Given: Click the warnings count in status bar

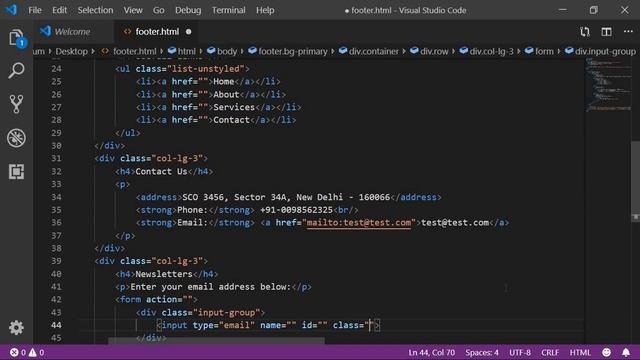Looking at the screenshot, I should (x=36, y=352).
